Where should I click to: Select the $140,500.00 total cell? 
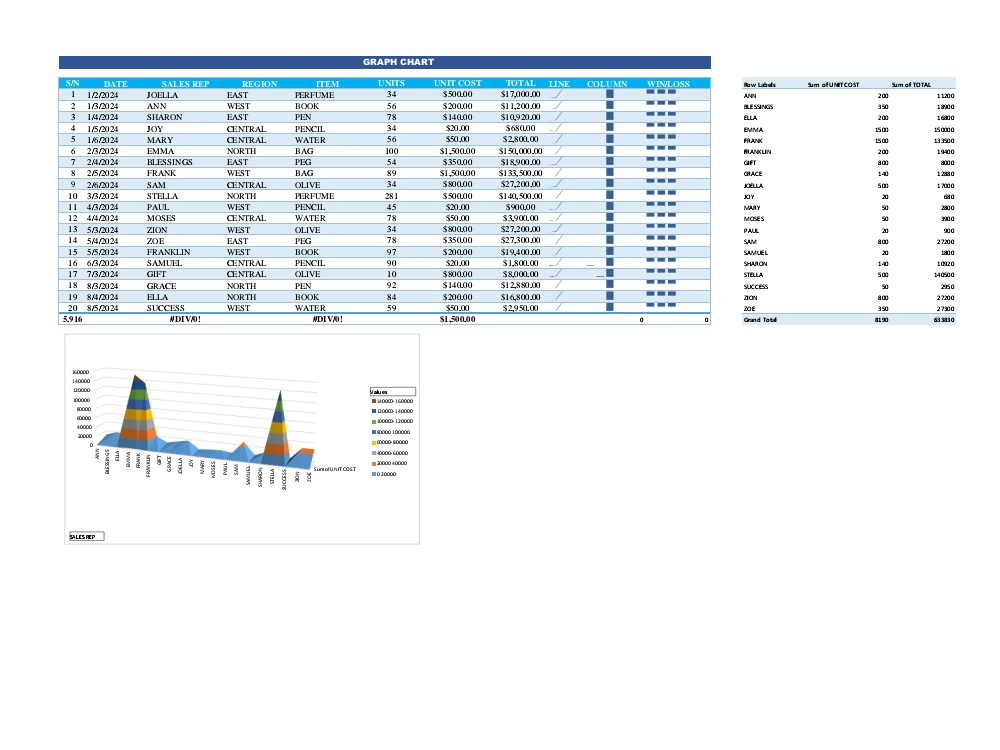520,196
